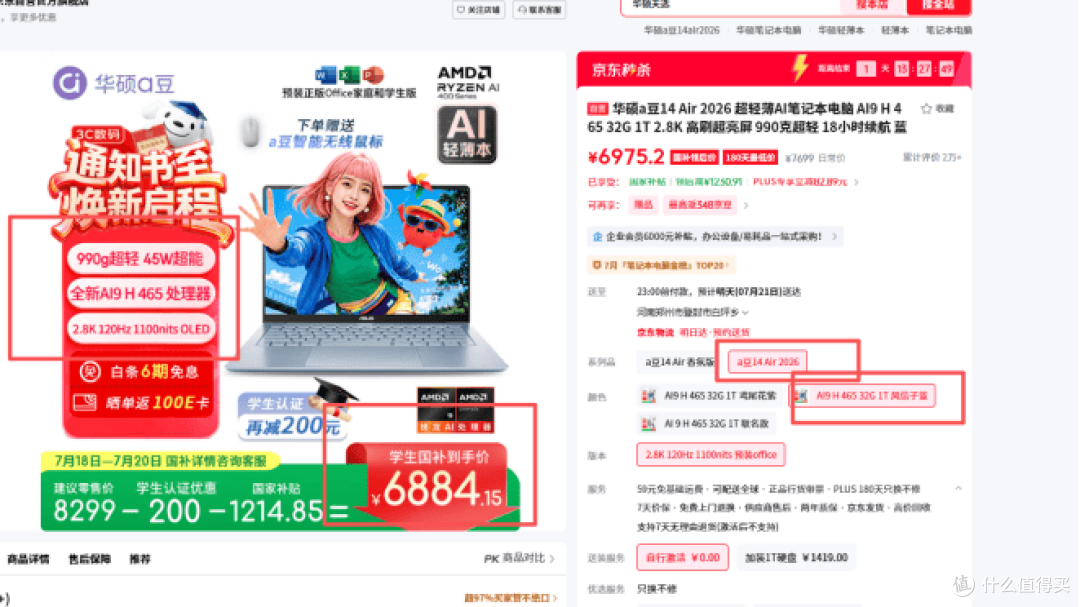Click the student 国补到手价 6884.15 price badge

[x=437, y=484]
